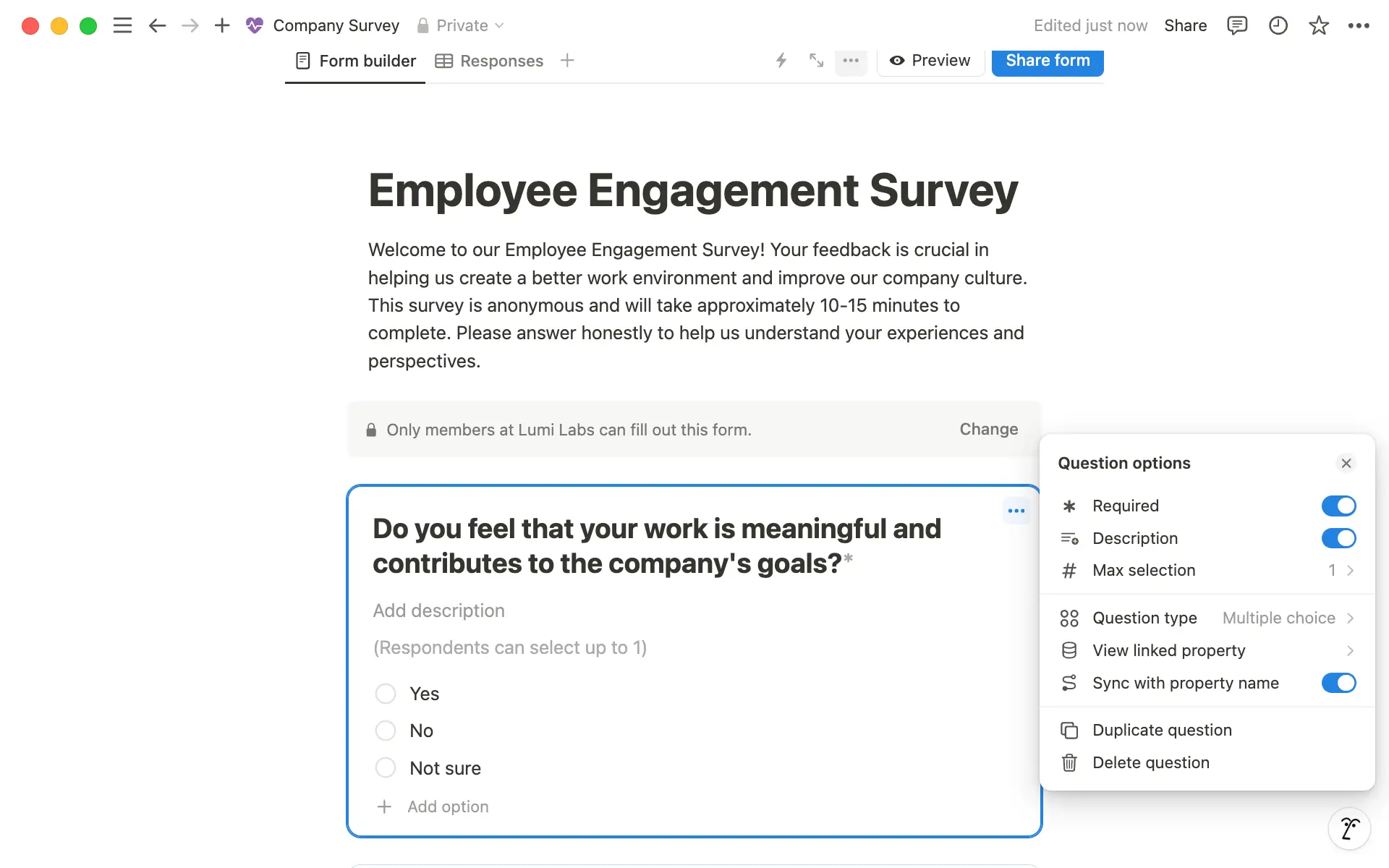Open the Preview mode
Screen dimensions: 1389x868
pos(930,60)
